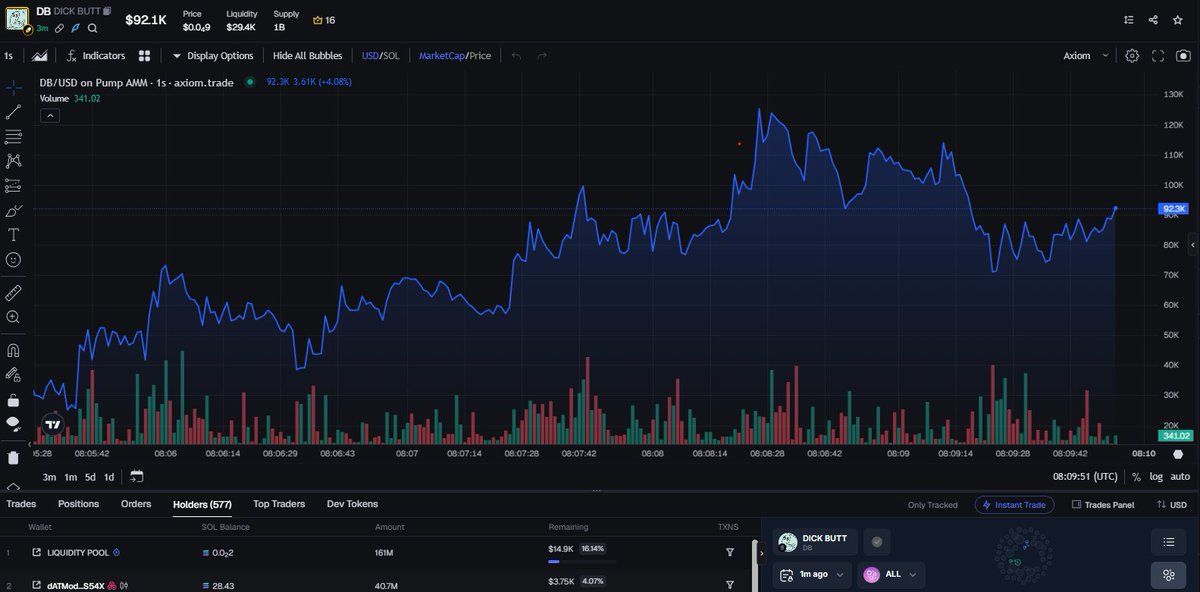1200x592 pixels.
Task: Expand the ALL filter dropdown
Action: pos(891,575)
